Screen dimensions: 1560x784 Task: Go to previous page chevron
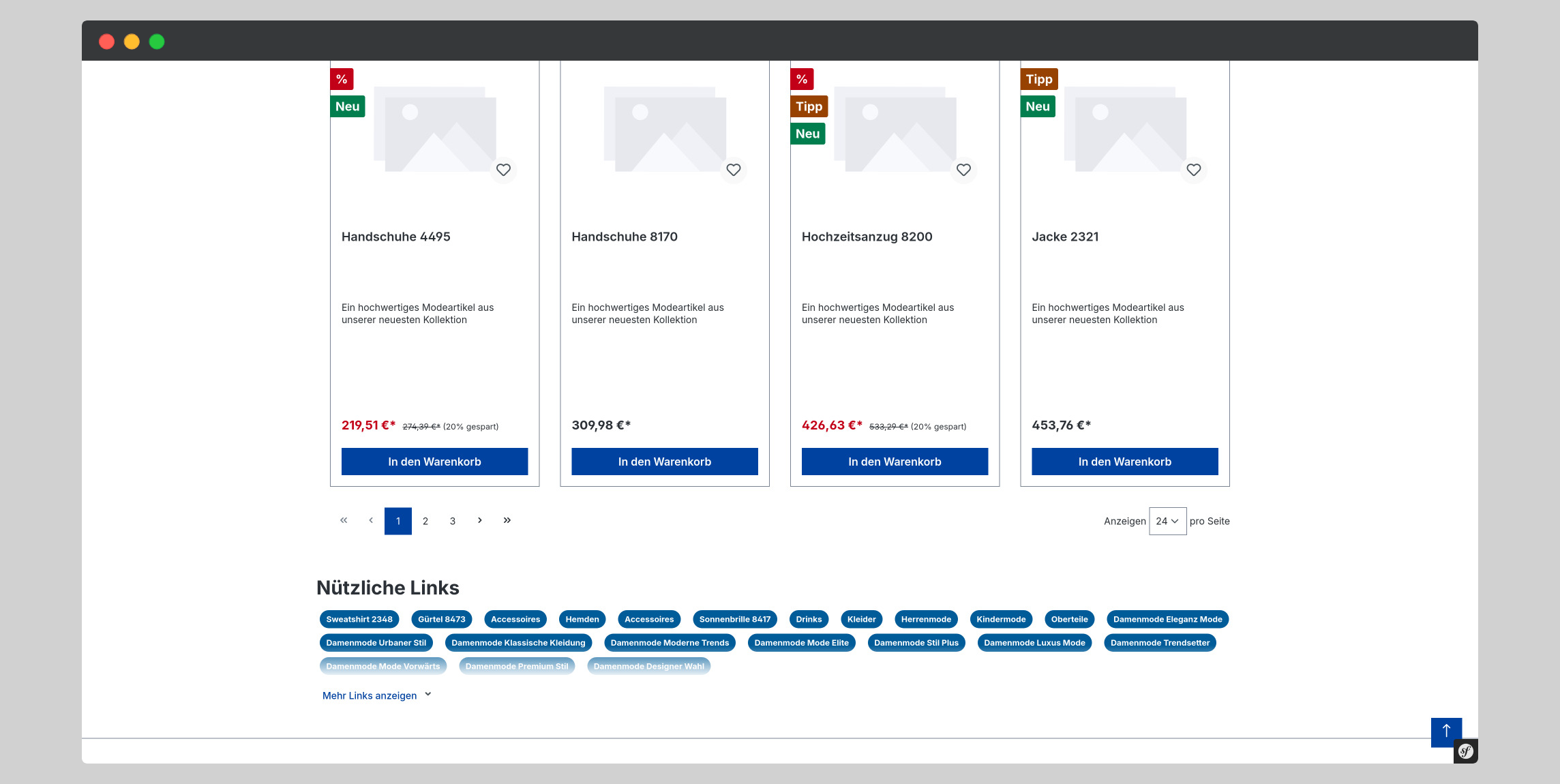click(x=371, y=521)
